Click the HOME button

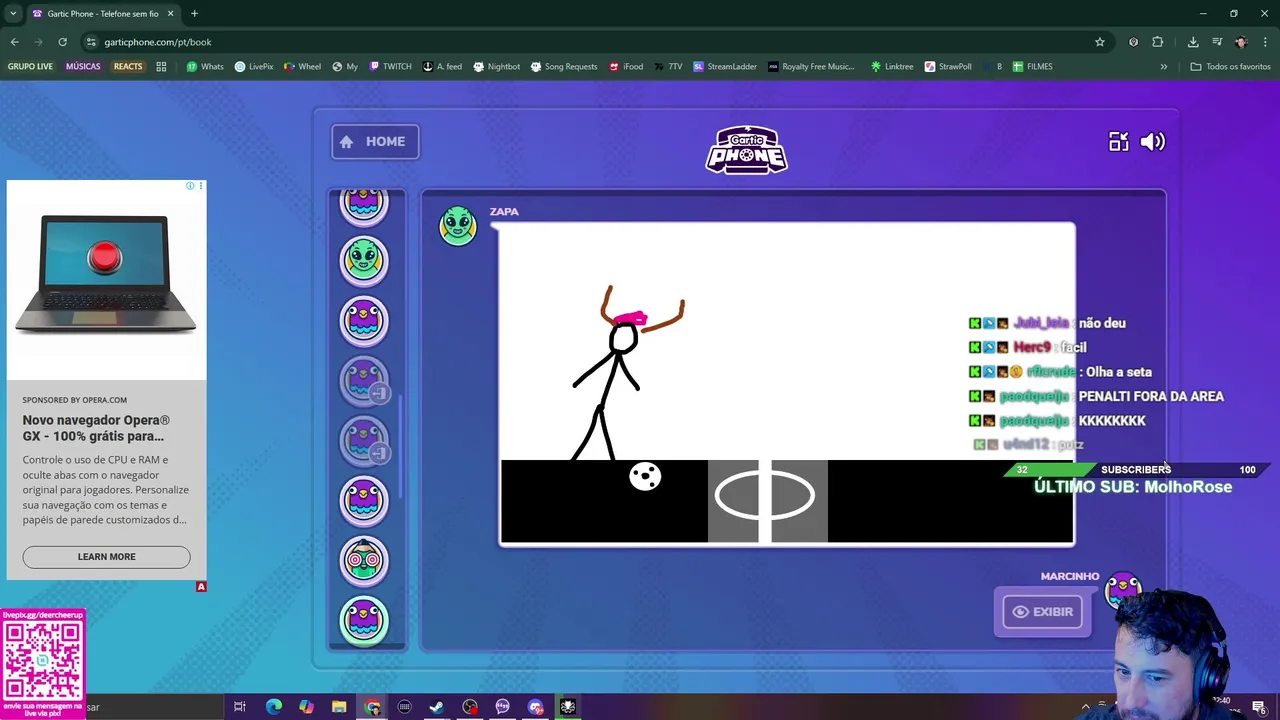(375, 141)
